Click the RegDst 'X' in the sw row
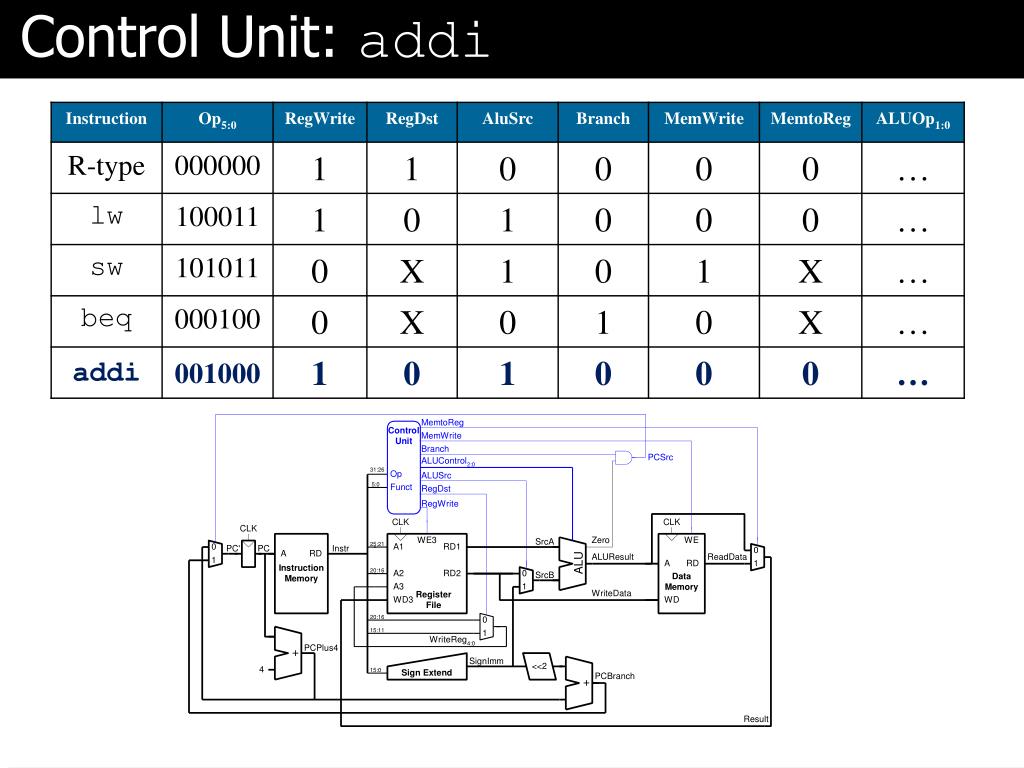Screen dimensions: 1024x768 click(412, 271)
